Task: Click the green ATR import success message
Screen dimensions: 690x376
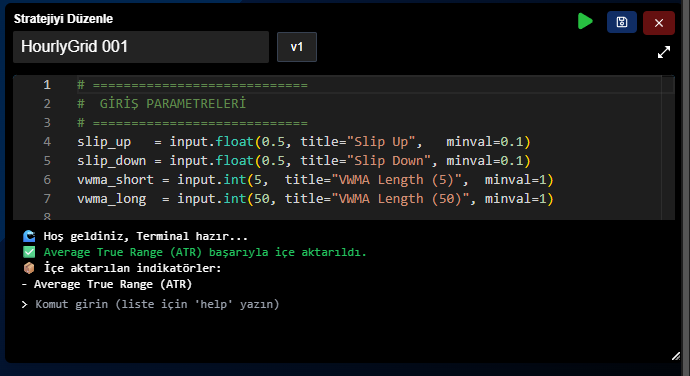Action: pyautogui.click(x=205, y=252)
